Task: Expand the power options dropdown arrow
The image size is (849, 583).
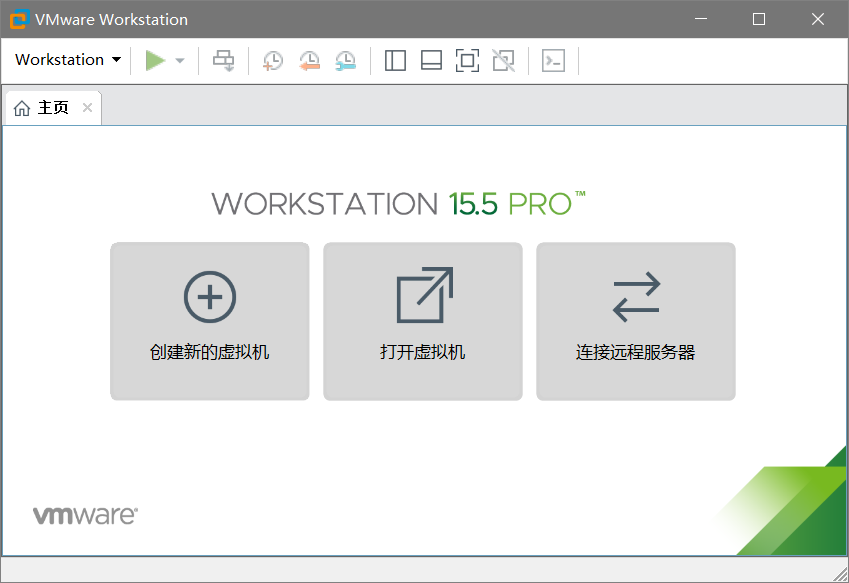Action: coord(180,61)
